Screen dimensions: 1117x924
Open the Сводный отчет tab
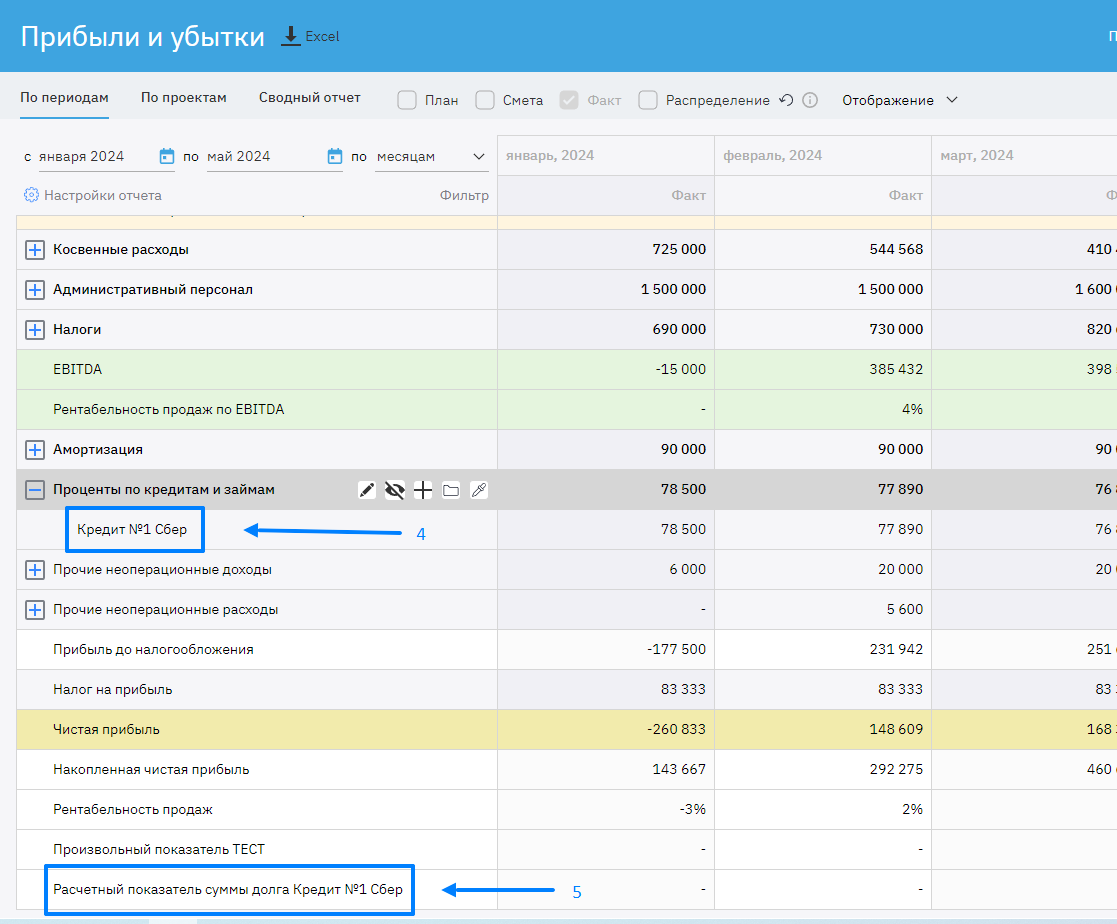click(309, 98)
